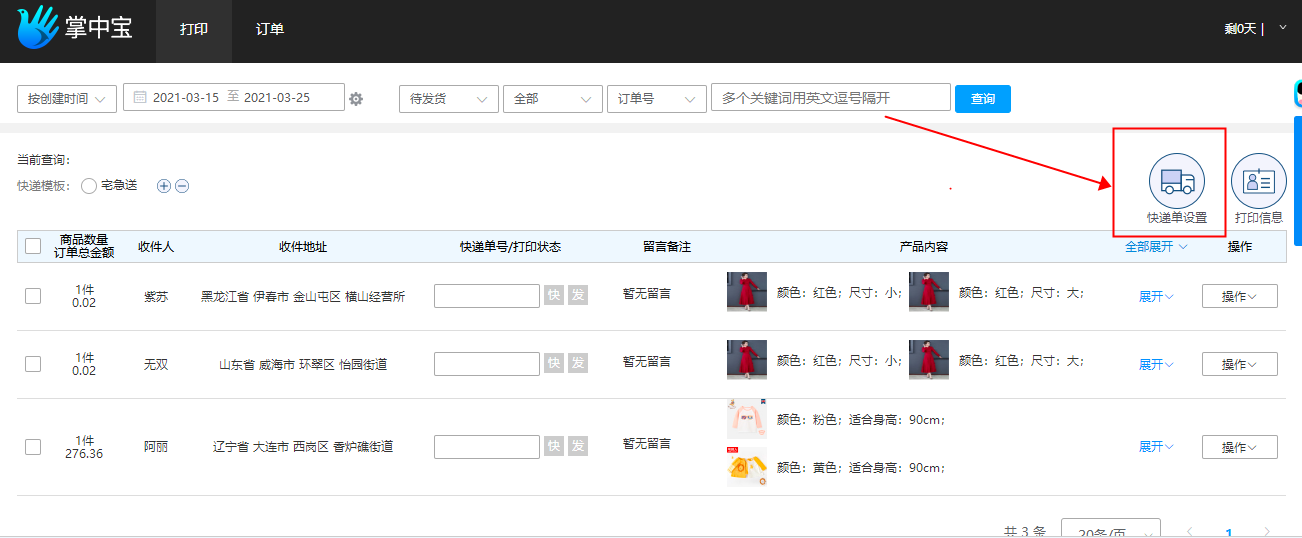Open page size 20条/页 dropdown

click(1110, 530)
